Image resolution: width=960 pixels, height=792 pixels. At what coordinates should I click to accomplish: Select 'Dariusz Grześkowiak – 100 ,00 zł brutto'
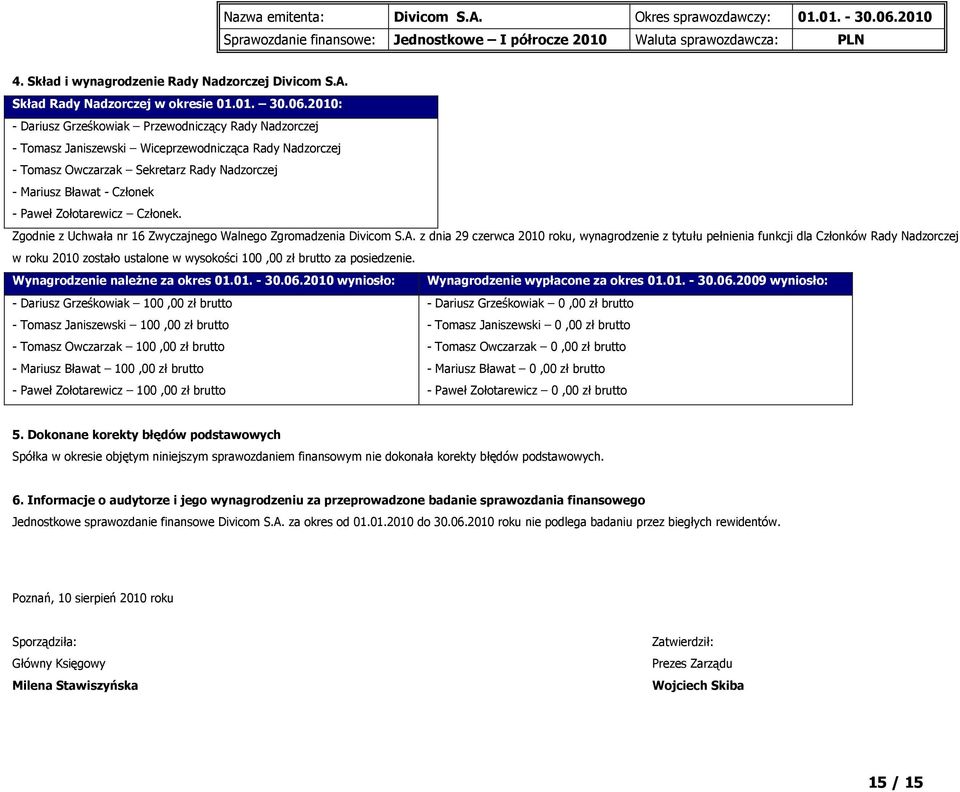[122, 304]
